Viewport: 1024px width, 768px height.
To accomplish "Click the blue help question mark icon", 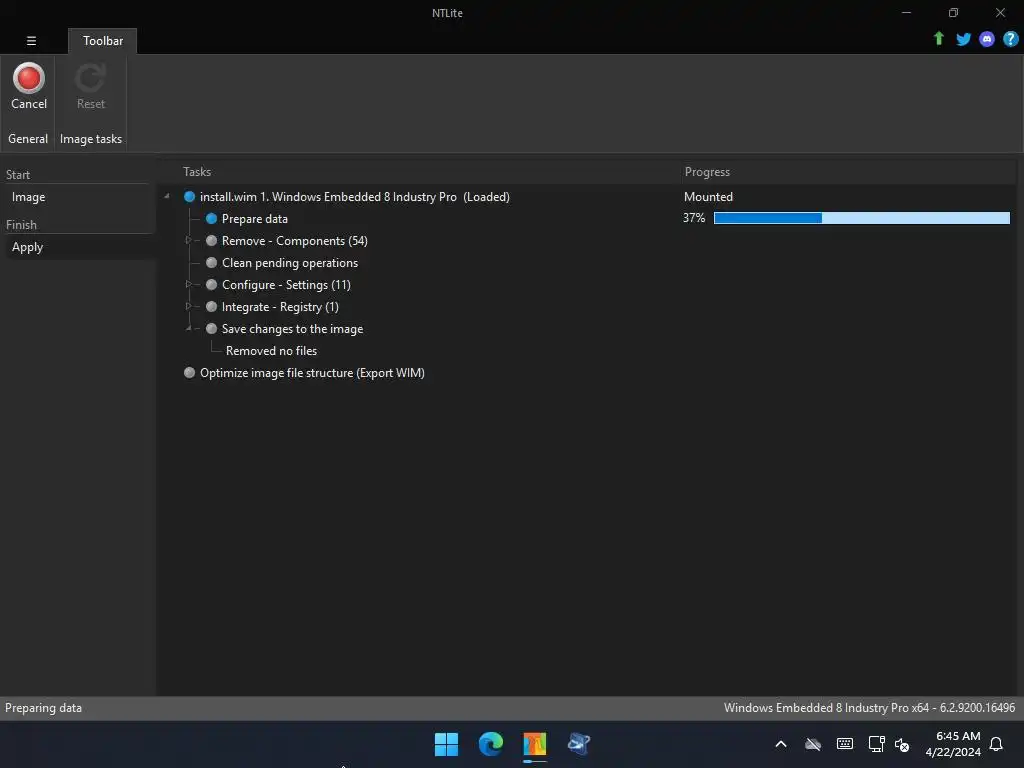I will pos(1010,39).
